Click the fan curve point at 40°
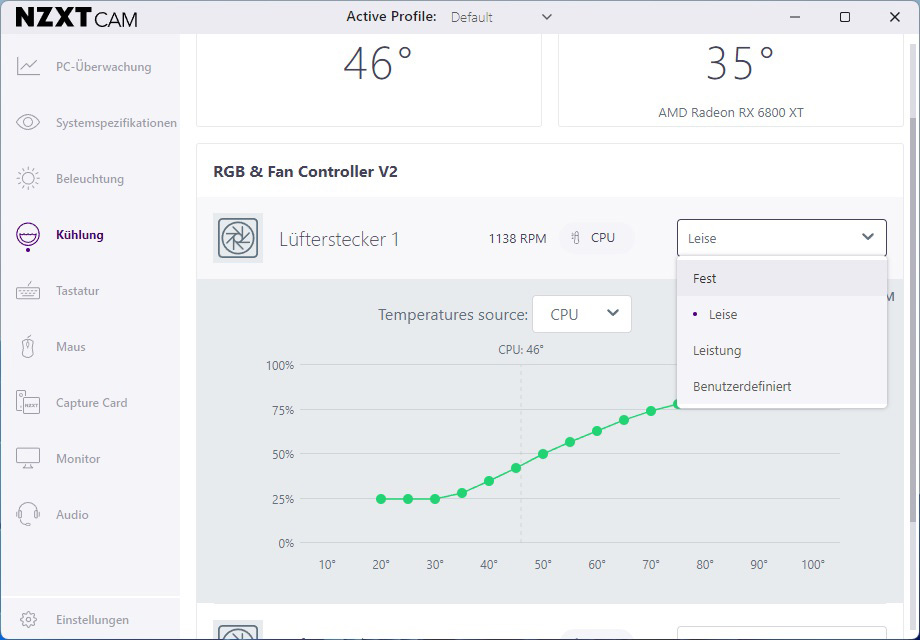Screen dimensions: 920x640 [489, 481]
